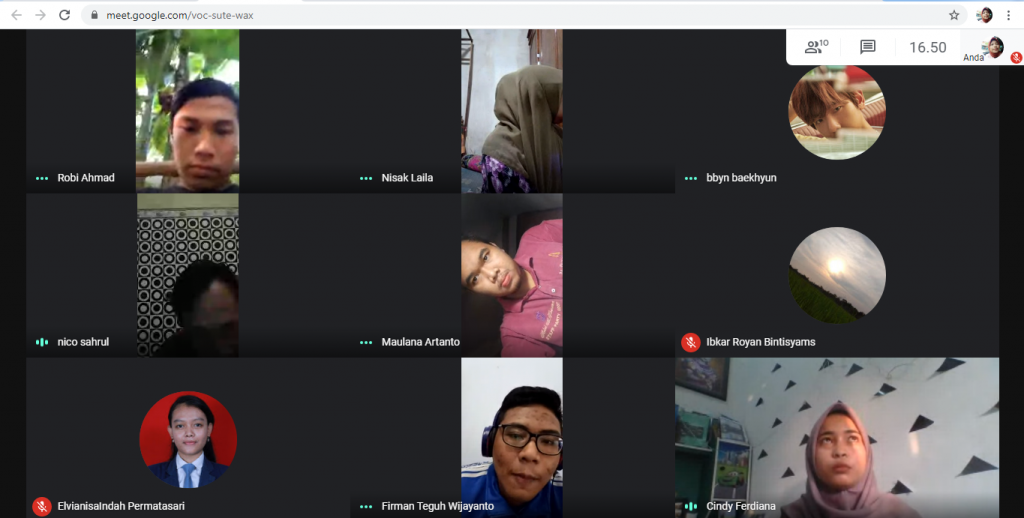This screenshot has width=1024, height=518.
Task: Open the participants list showing 10 people
Action: pos(816,47)
